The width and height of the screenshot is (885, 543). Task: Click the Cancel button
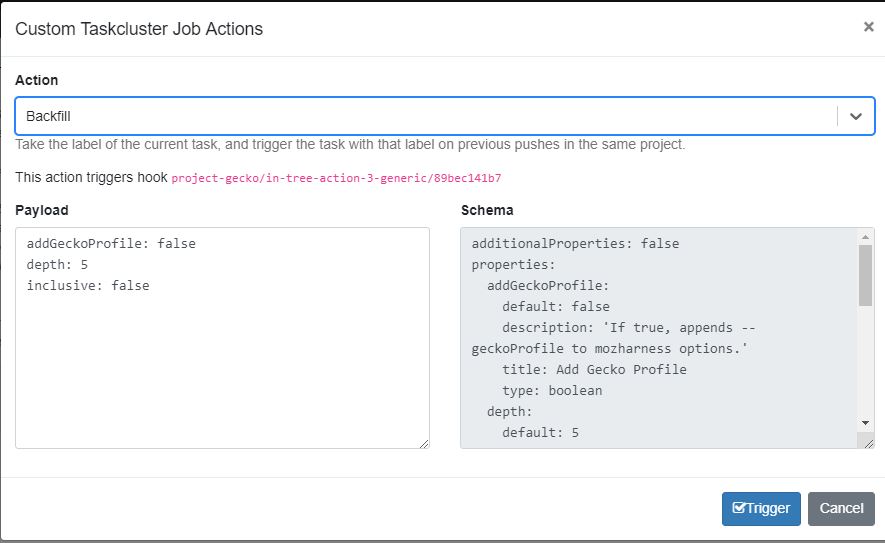841,509
